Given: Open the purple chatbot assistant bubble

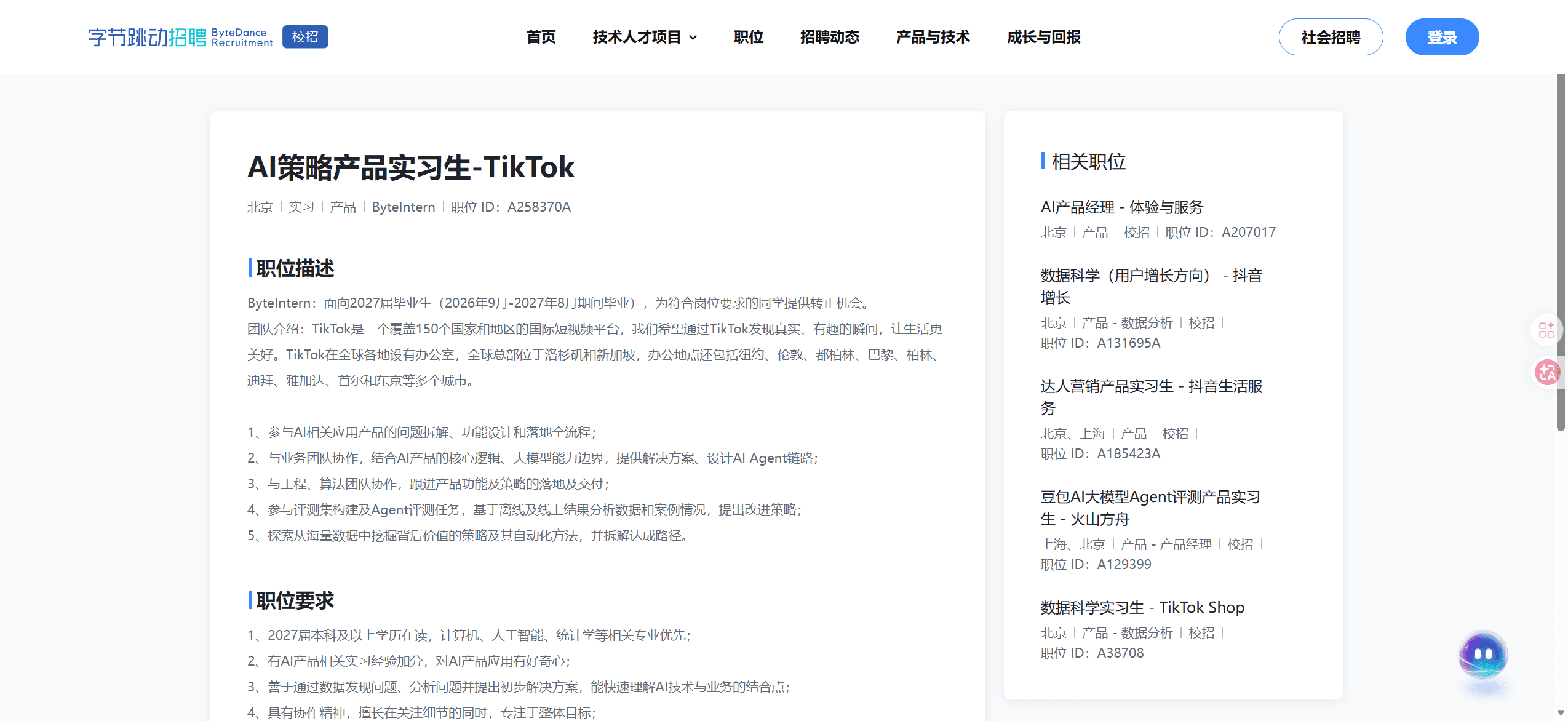Looking at the screenshot, I should [1483, 655].
